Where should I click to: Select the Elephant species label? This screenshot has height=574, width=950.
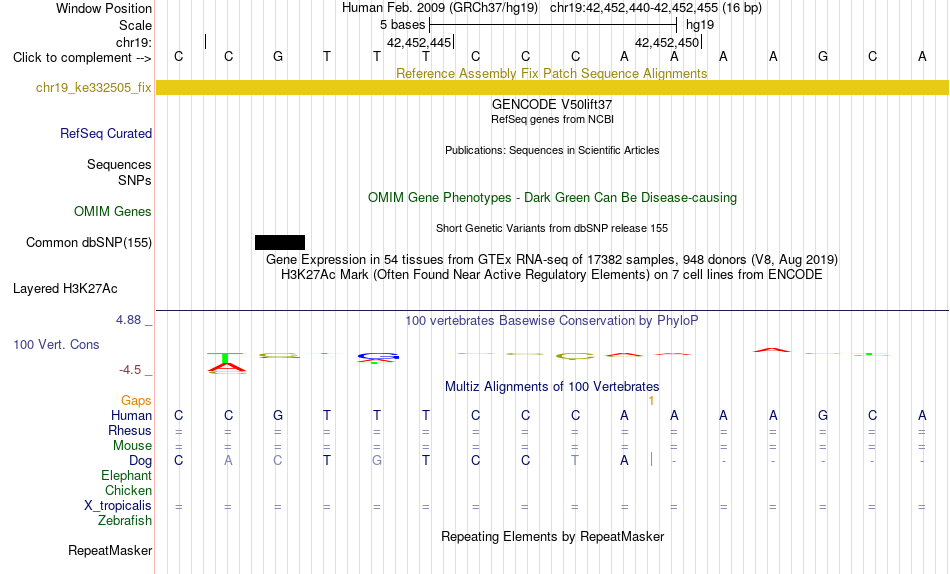pyautogui.click(x=126, y=475)
